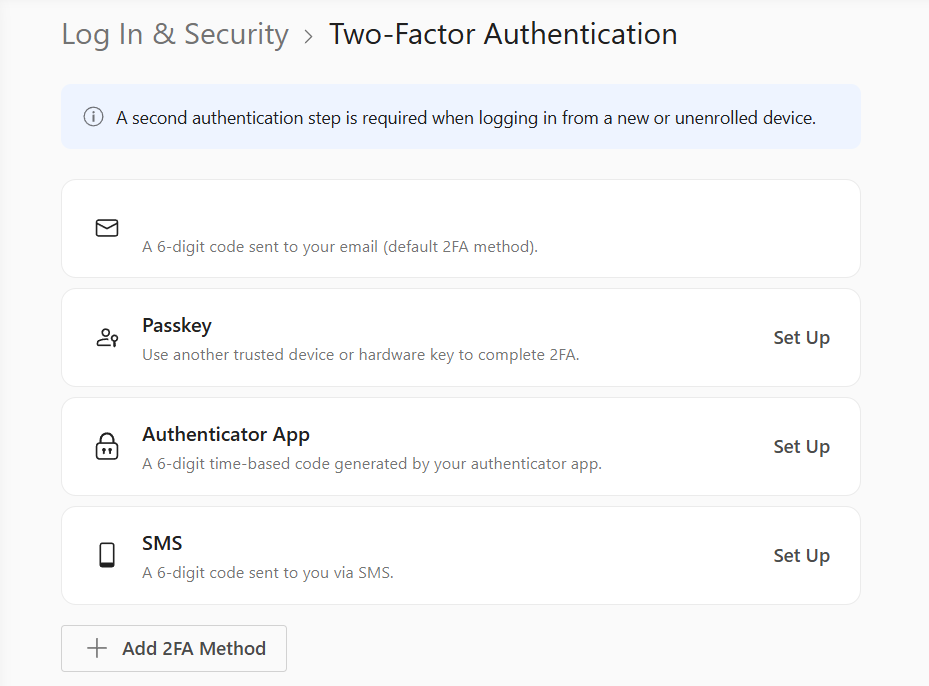The image size is (929, 686).
Task: Click the envelope icon for default 2FA method
Action: tap(106, 228)
